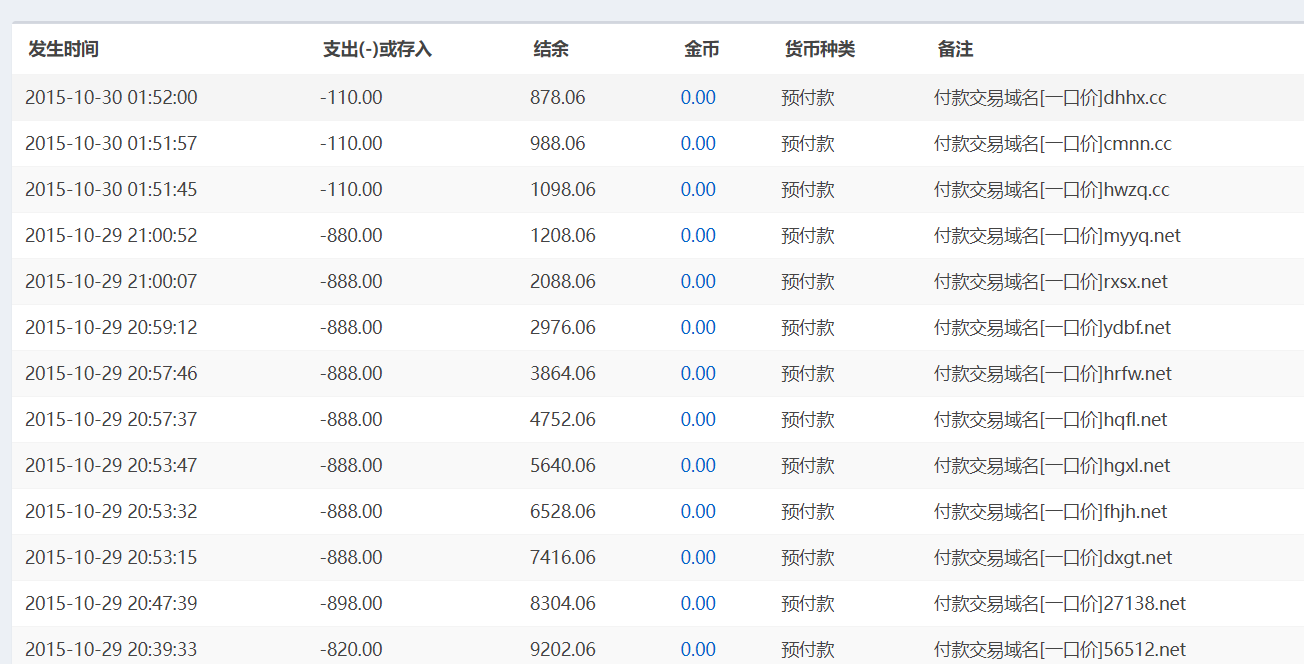The image size is (1304, 664).
Task: Click the 金币 column header
Action: point(701,49)
